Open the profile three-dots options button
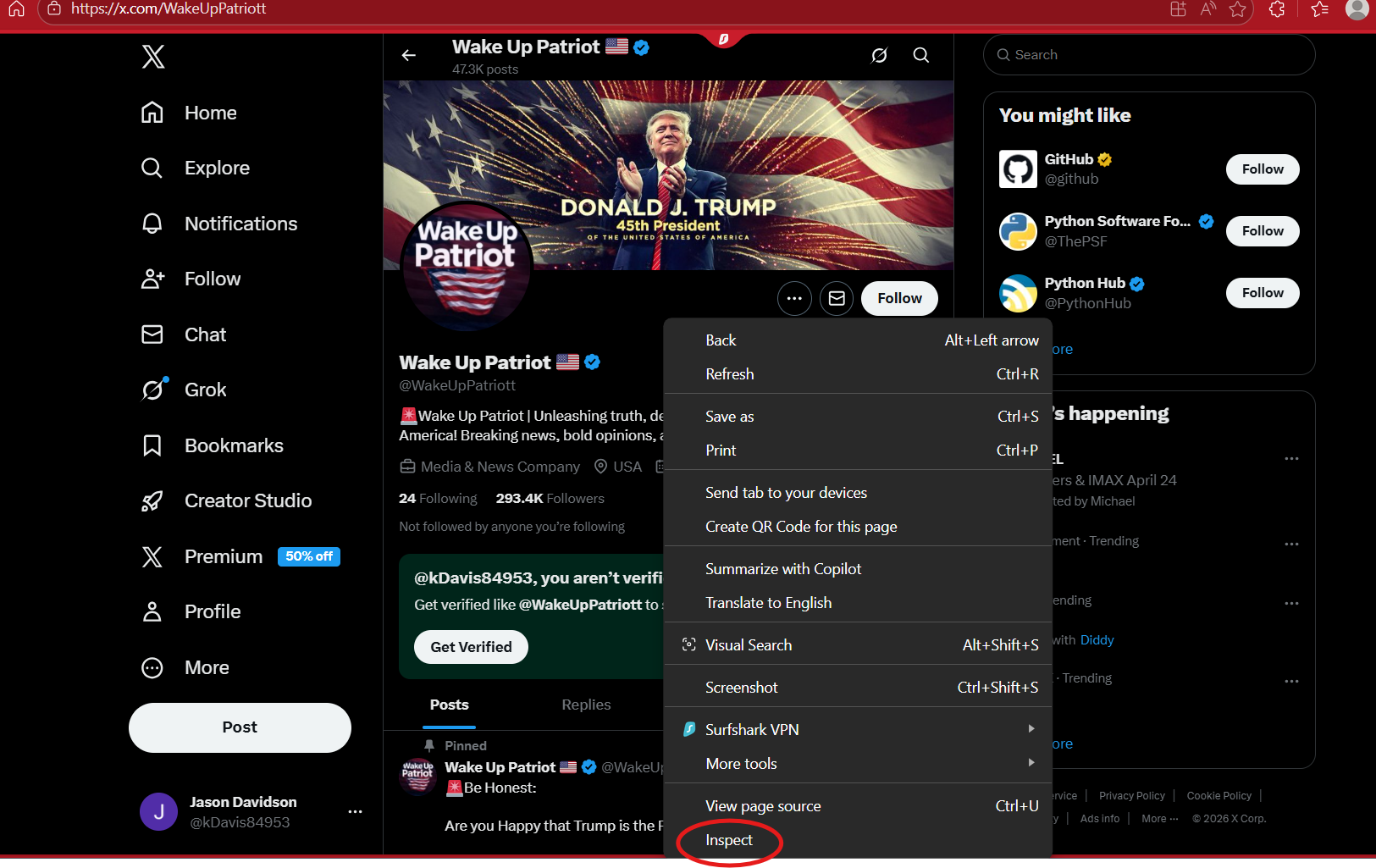Viewport: 1376px width, 868px height. (x=794, y=298)
